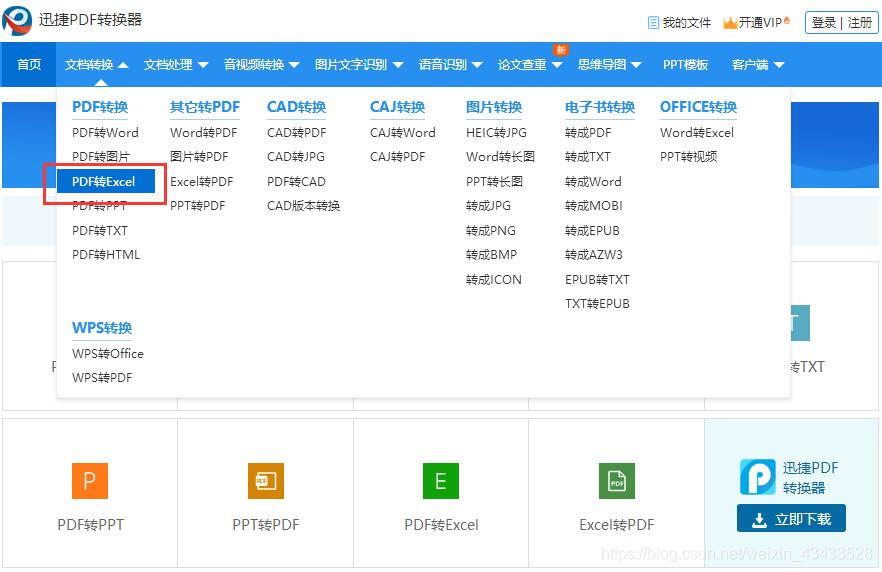Open WPS转PDF option

tap(102, 378)
